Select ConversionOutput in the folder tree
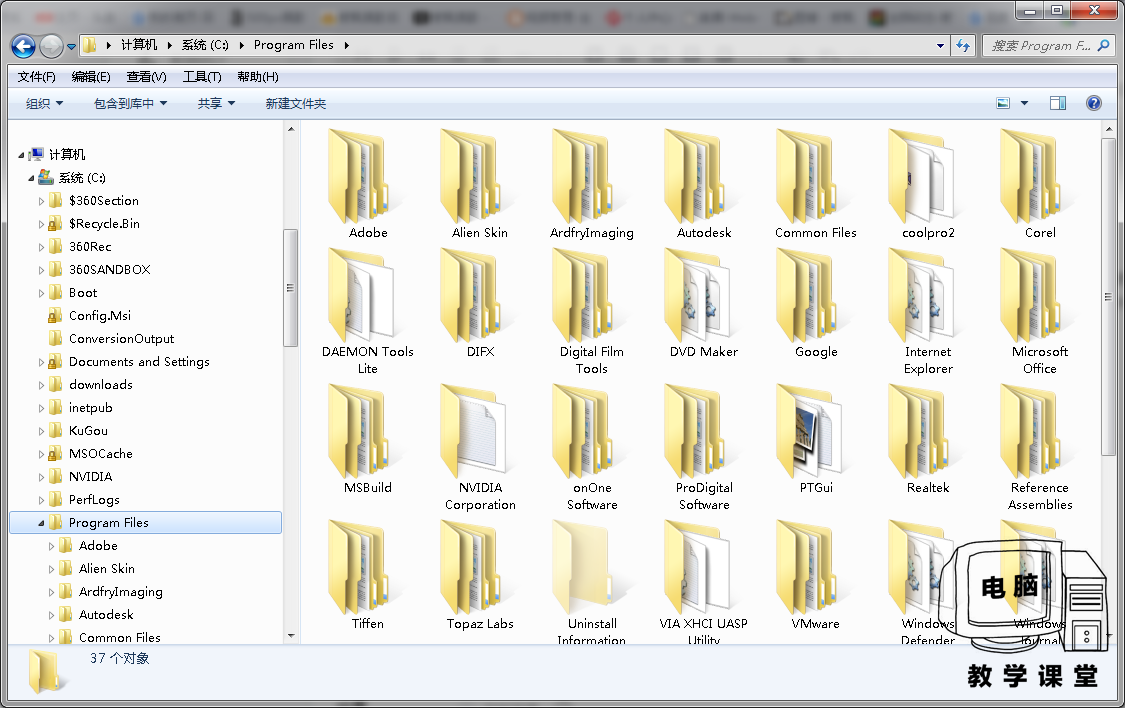This screenshot has width=1125, height=708. (x=121, y=339)
